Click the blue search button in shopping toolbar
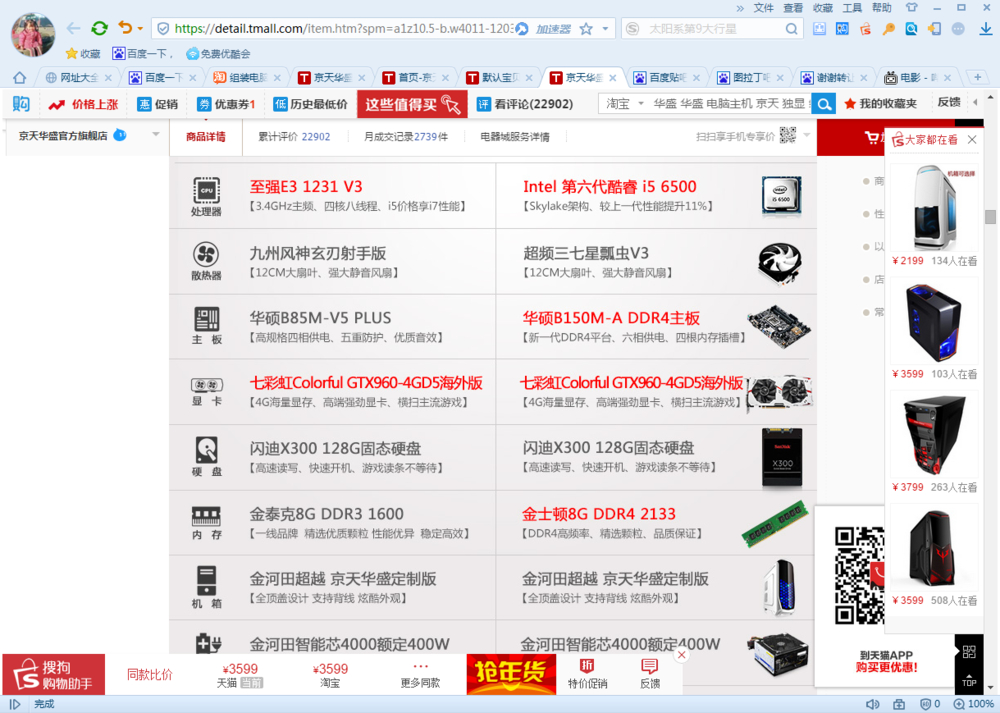Image resolution: width=1000 pixels, height=713 pixels. coord(824,104)
